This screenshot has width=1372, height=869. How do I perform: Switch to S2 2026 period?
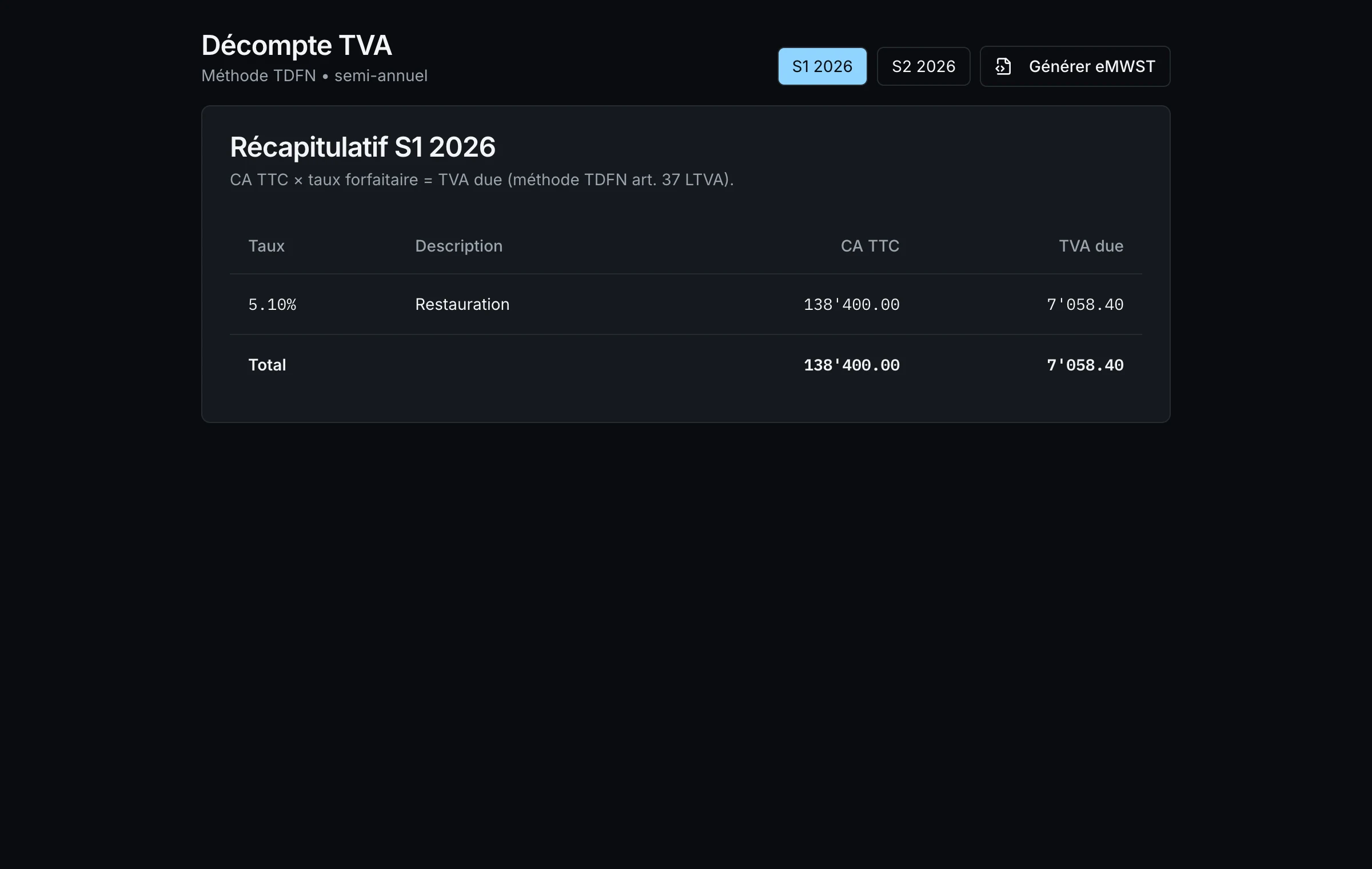tap(923, 66)
